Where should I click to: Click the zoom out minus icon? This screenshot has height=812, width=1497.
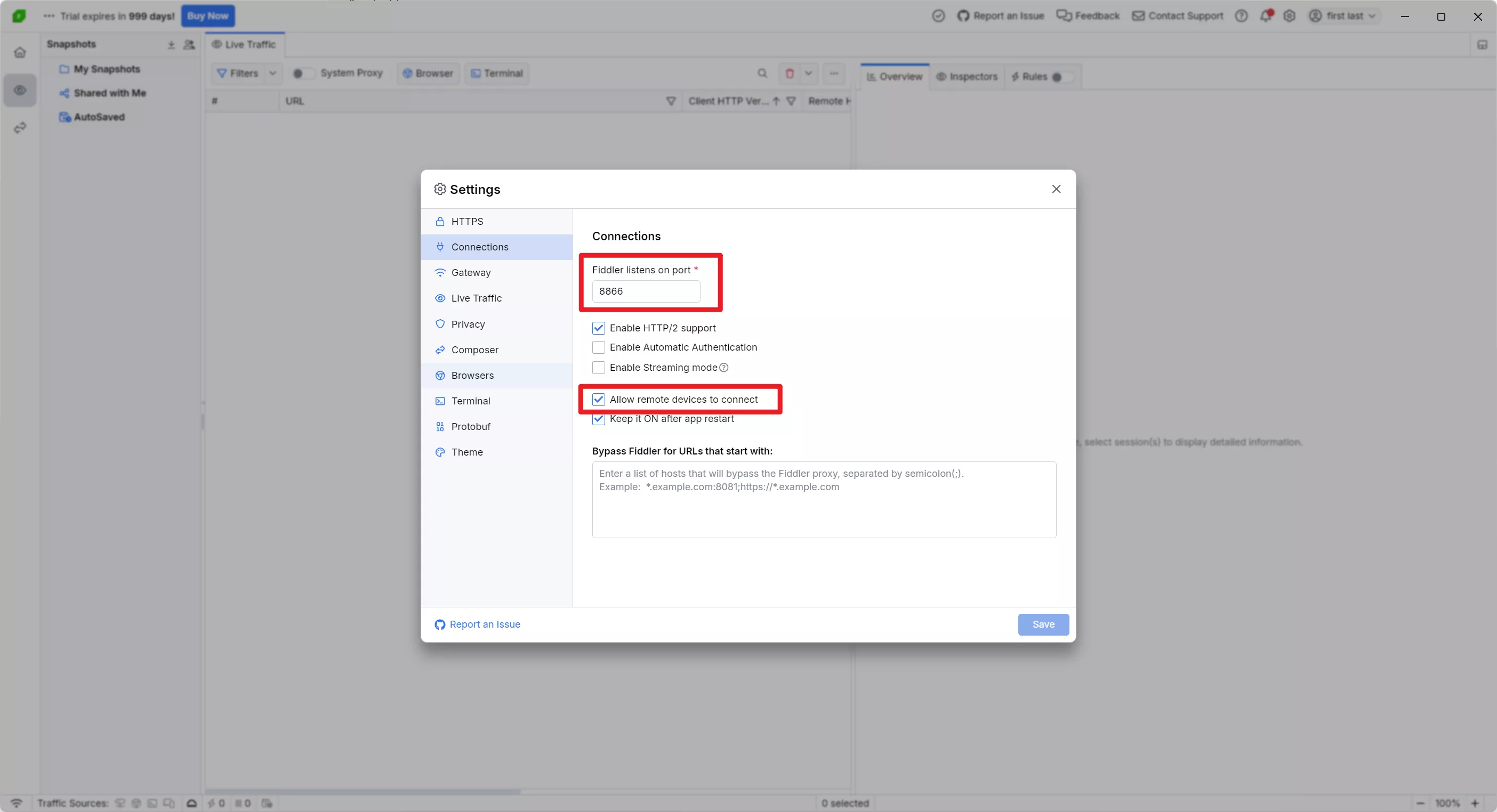[1420, 803]
